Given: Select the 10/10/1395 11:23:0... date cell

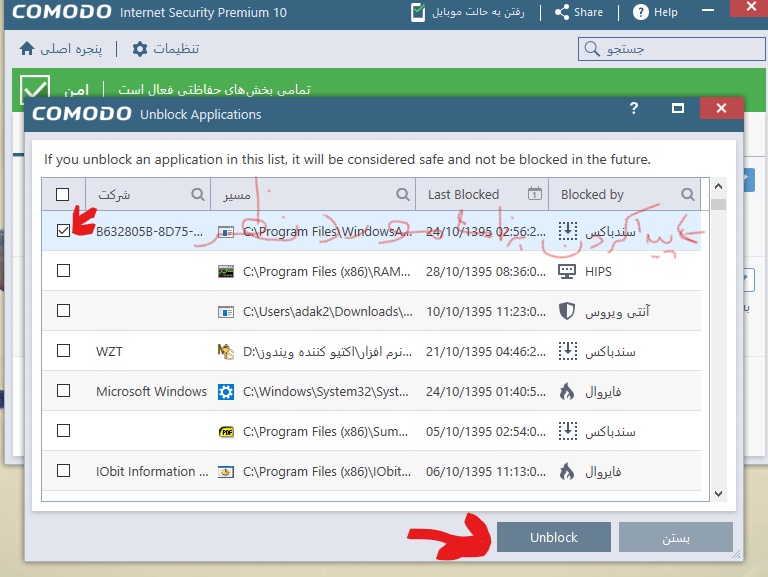Looking at the screenshot, I should 485,312.
